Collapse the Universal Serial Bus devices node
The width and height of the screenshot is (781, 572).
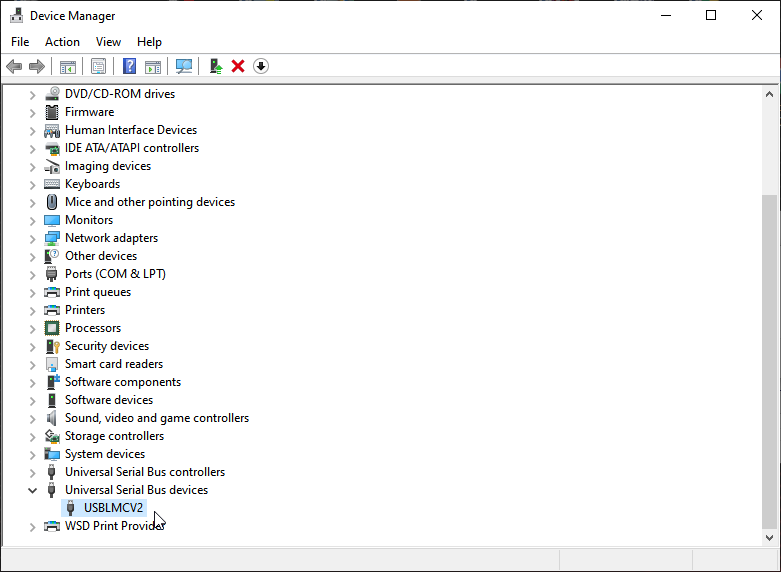click(x=32, y=490)
